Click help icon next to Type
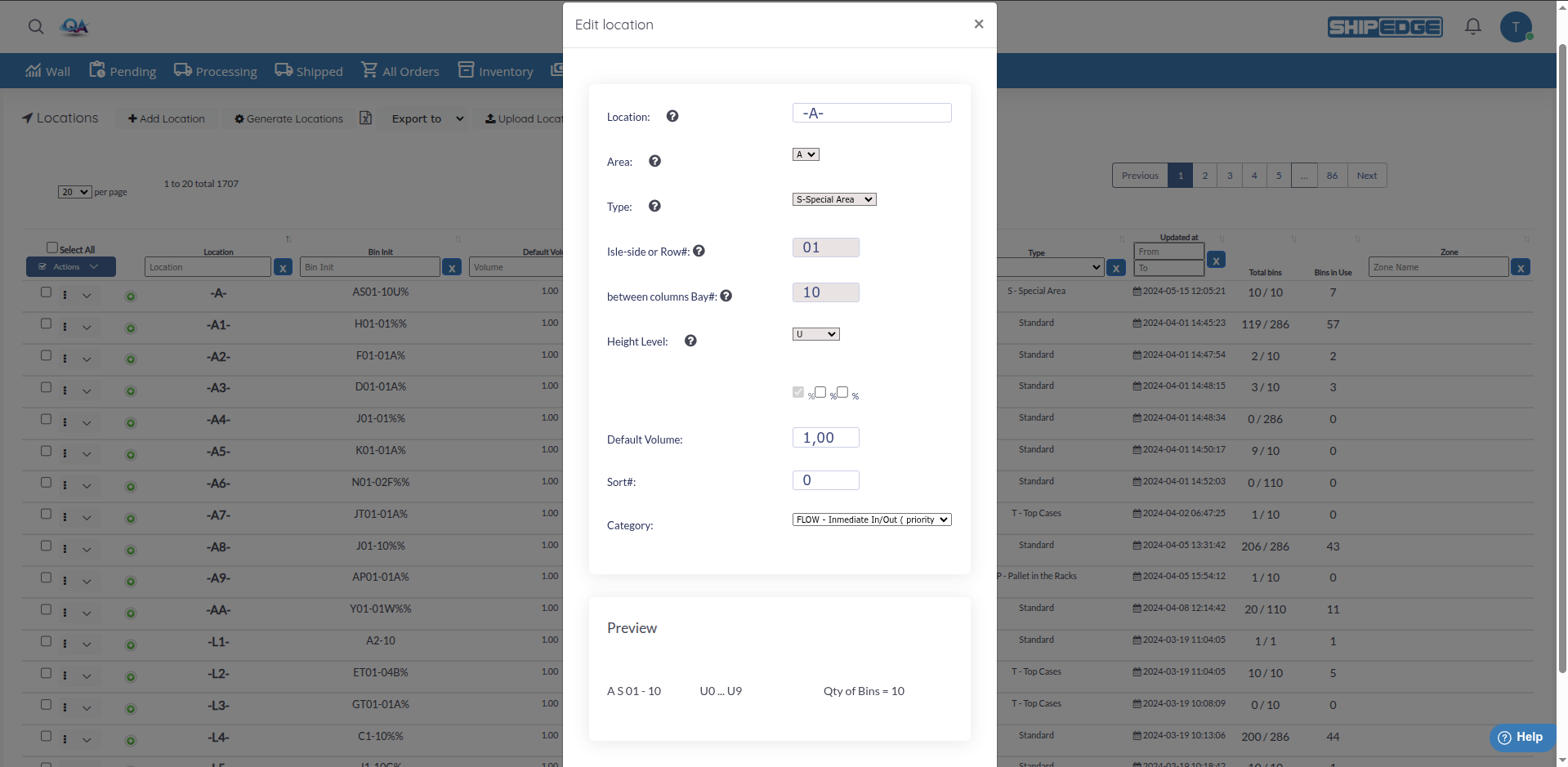Screen dimensions: 1568x767 [654, 206]
